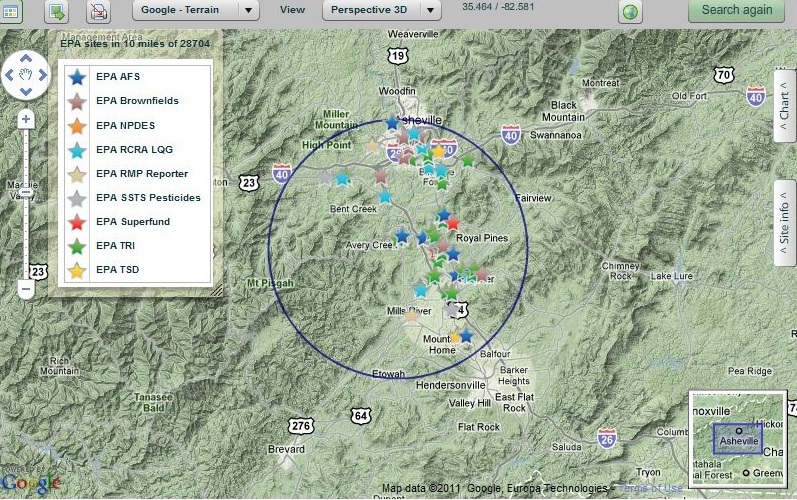The height and width of the screenshot is (500, 797).
Task: Zoom in with the plus button
Action: [x=26, y=120]
